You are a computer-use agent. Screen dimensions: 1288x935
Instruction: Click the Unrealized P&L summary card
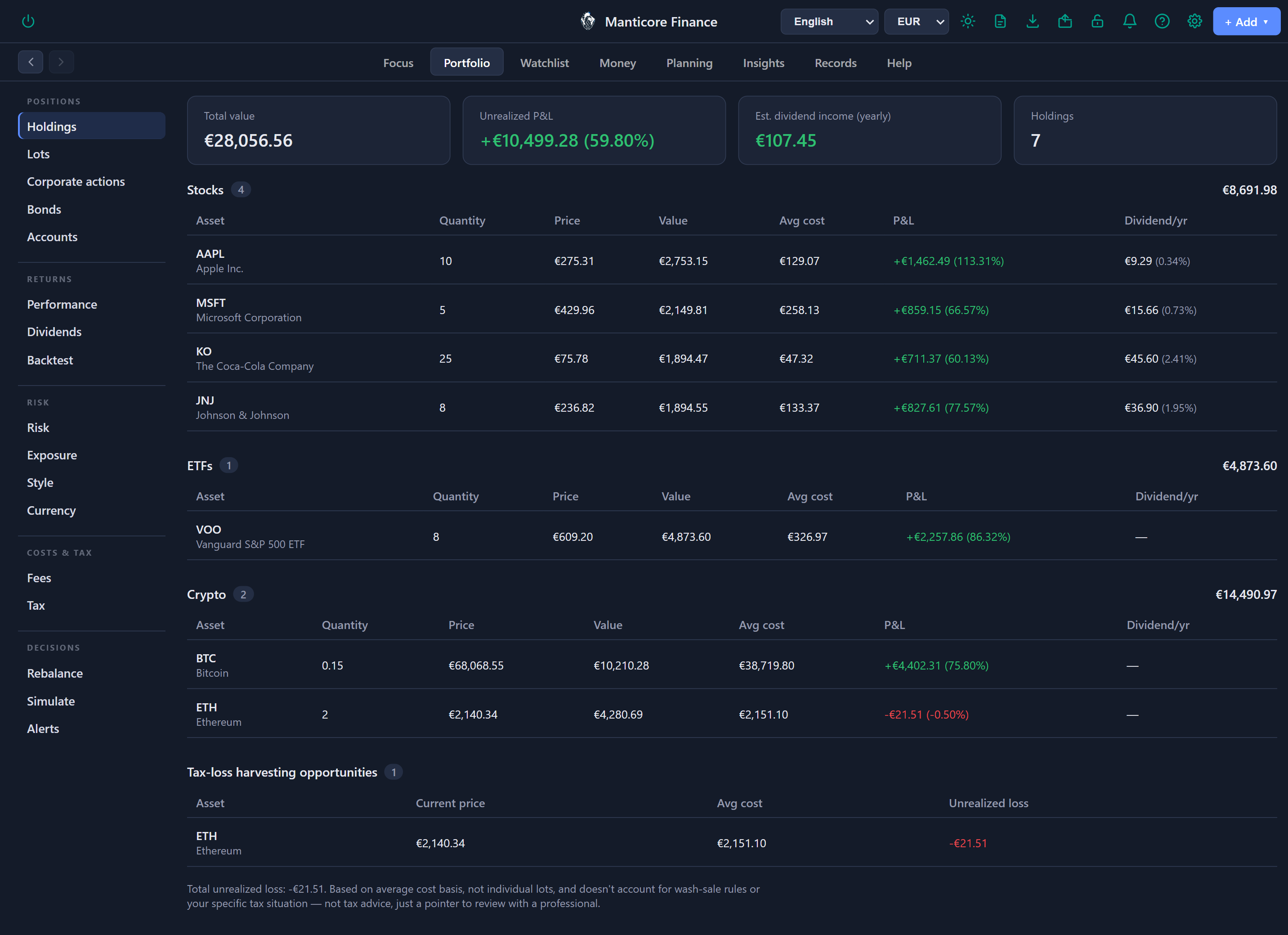594,130
